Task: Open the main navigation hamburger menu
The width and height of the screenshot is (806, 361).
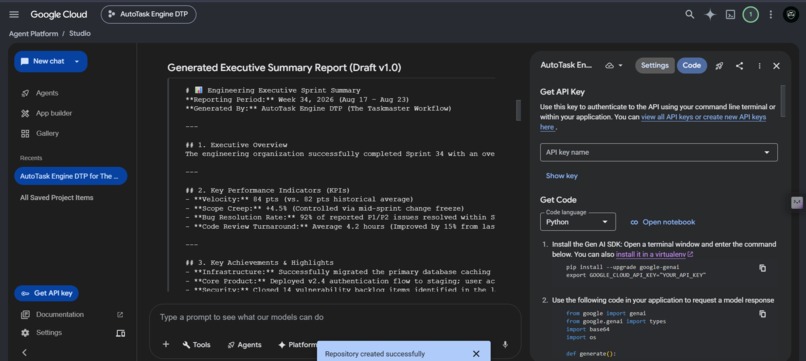Action: tap(14, 14)
